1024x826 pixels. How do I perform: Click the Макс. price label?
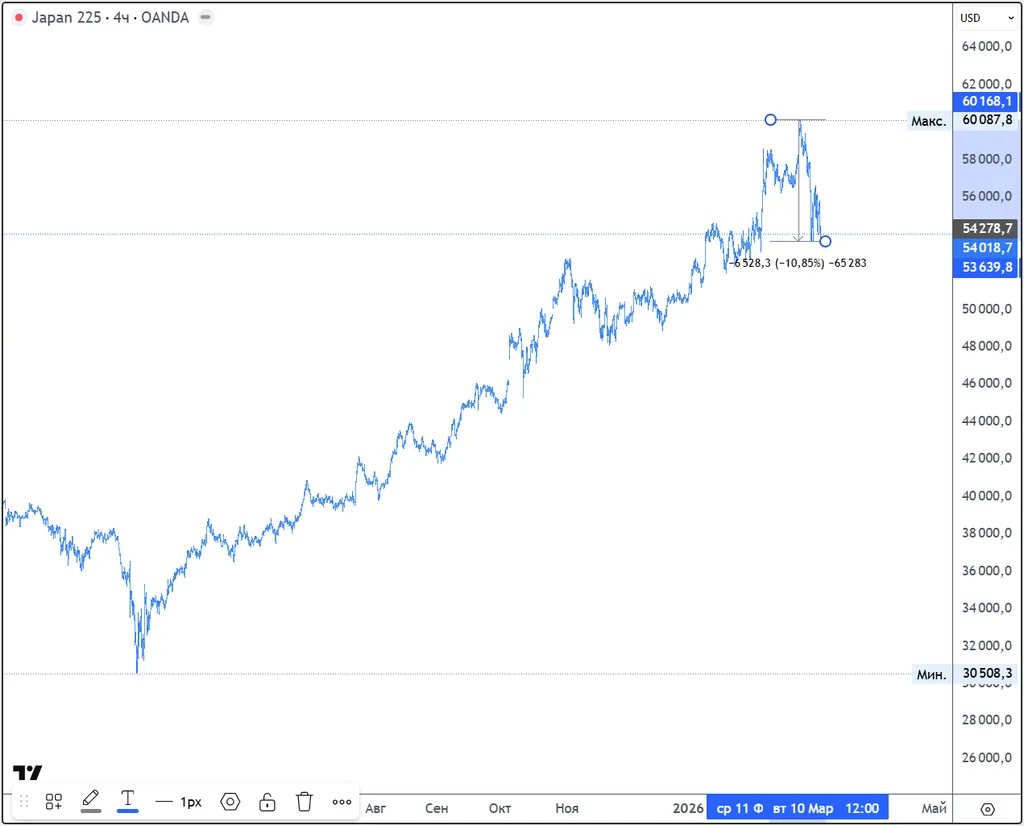click(928, 121)
